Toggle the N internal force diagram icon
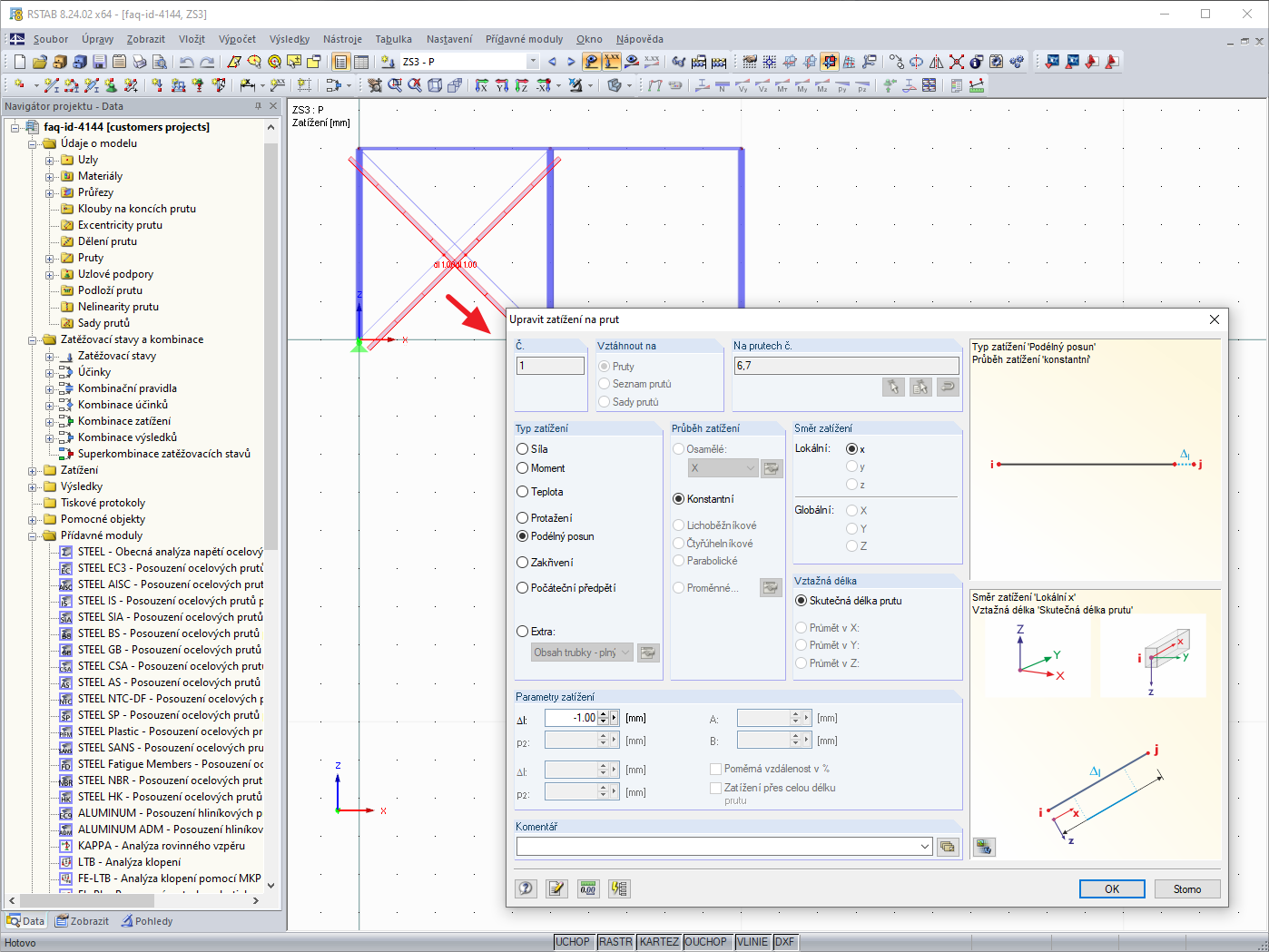Image resolution: width=1269 pixels, height=952 pixels. click(723, 85)
